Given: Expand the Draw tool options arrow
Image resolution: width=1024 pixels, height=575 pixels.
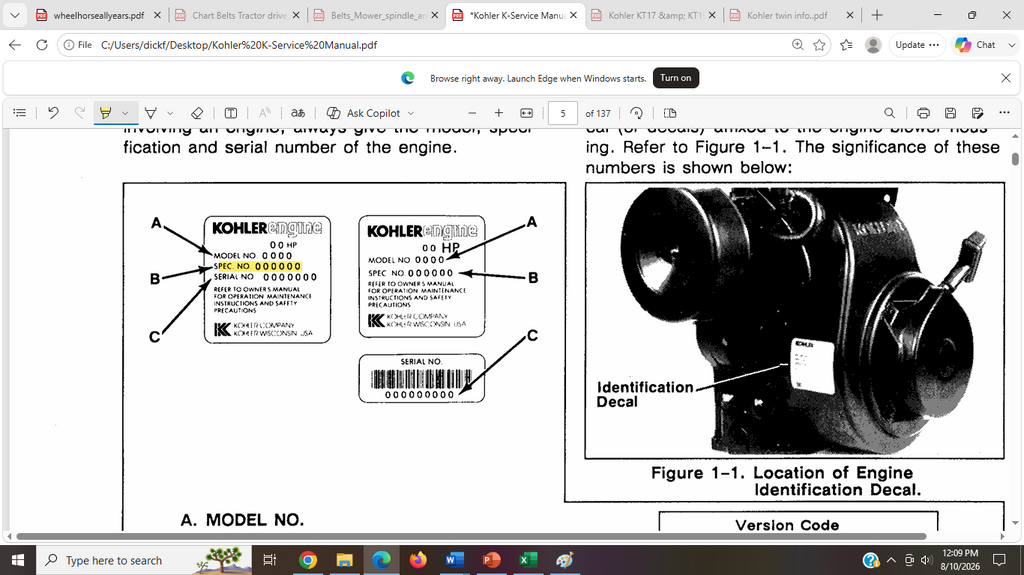Looking at the screenshot, I should (x=170, y=113).
